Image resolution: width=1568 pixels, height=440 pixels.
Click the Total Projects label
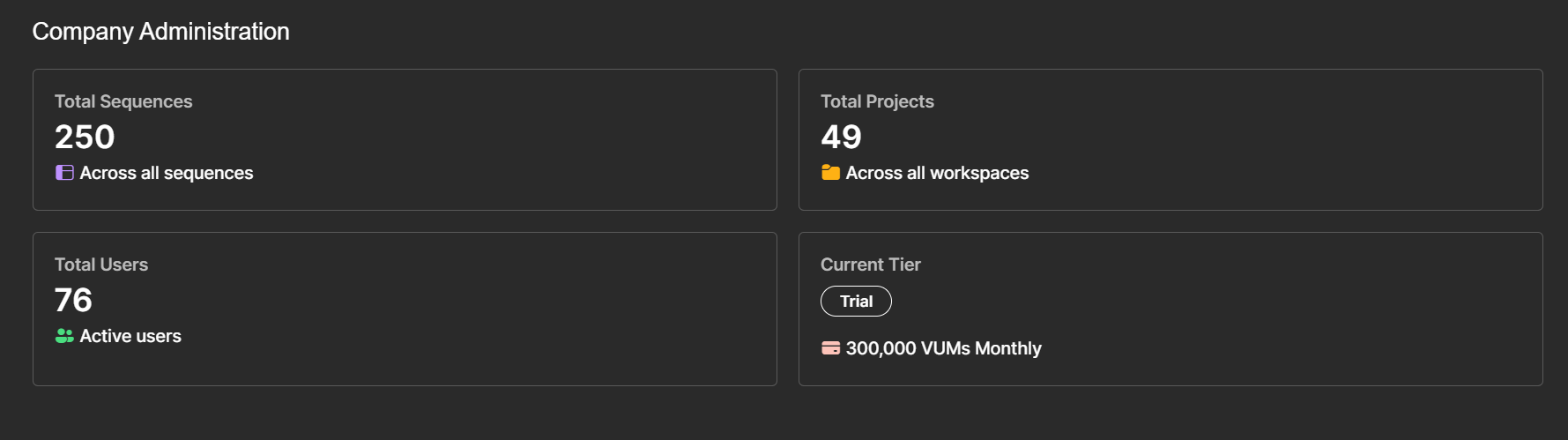pyautogui.click(x=877, y=101)
